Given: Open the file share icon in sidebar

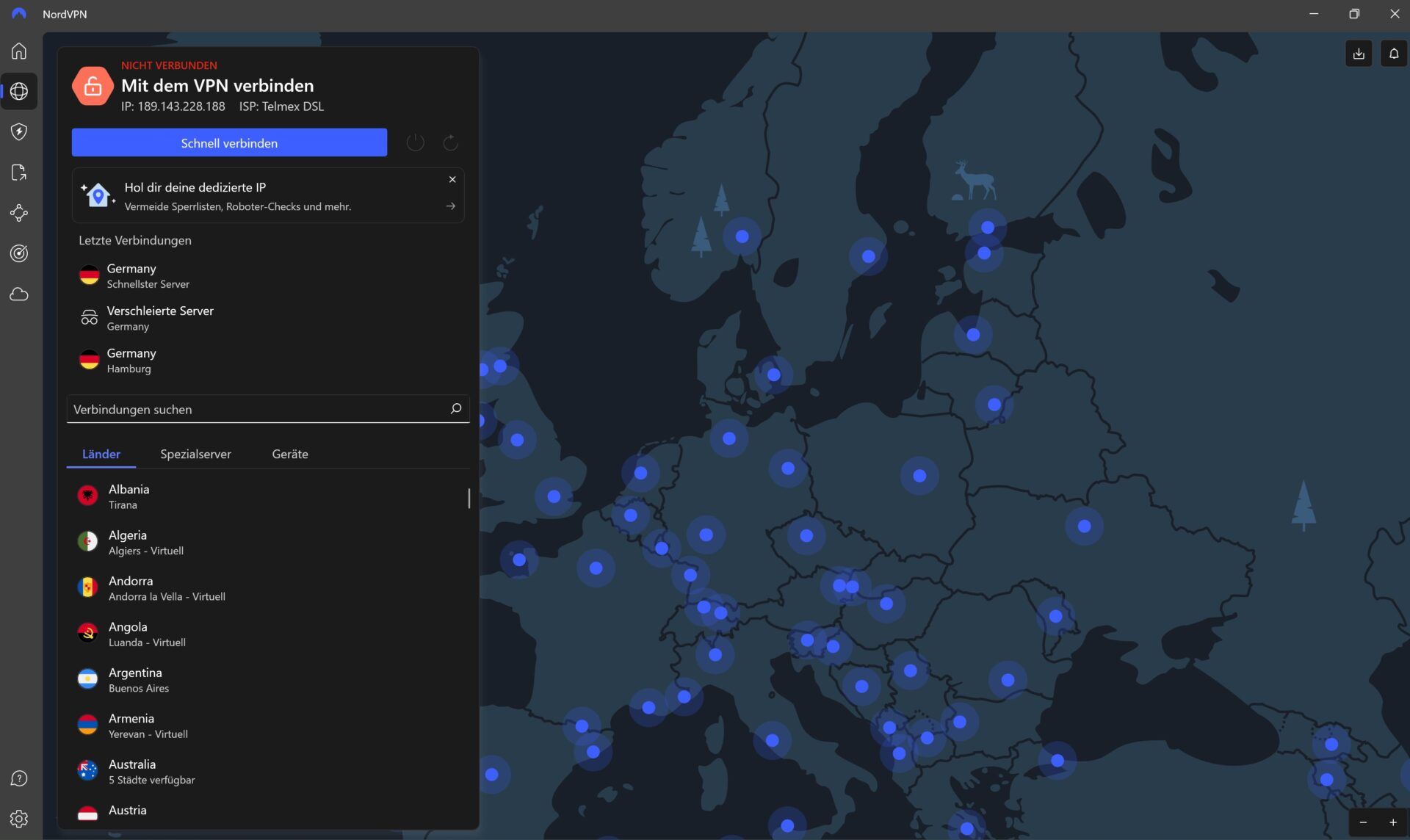Looking at the screenshot, I should pos(19,173).
